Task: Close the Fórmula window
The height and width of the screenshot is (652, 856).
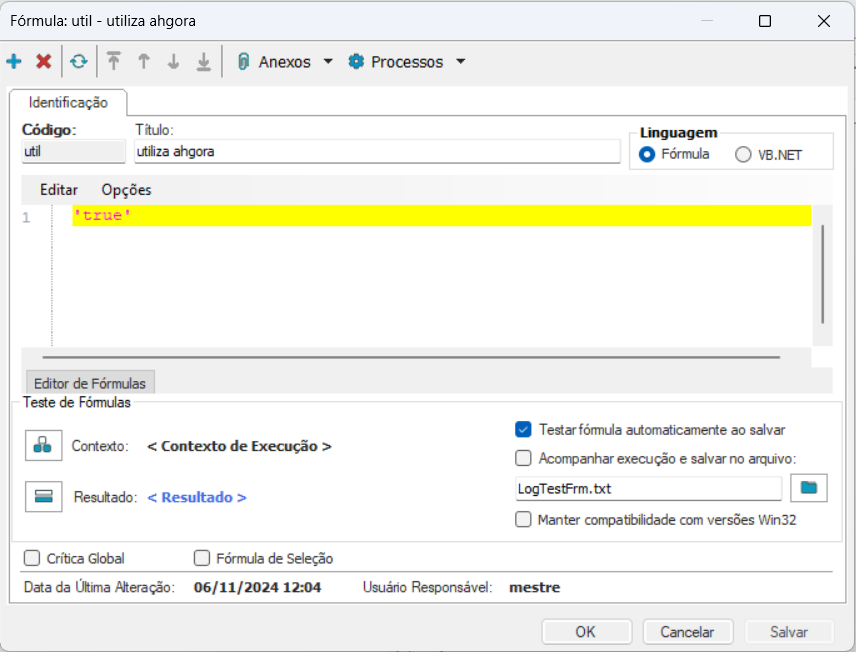Action: pos(824,21)
